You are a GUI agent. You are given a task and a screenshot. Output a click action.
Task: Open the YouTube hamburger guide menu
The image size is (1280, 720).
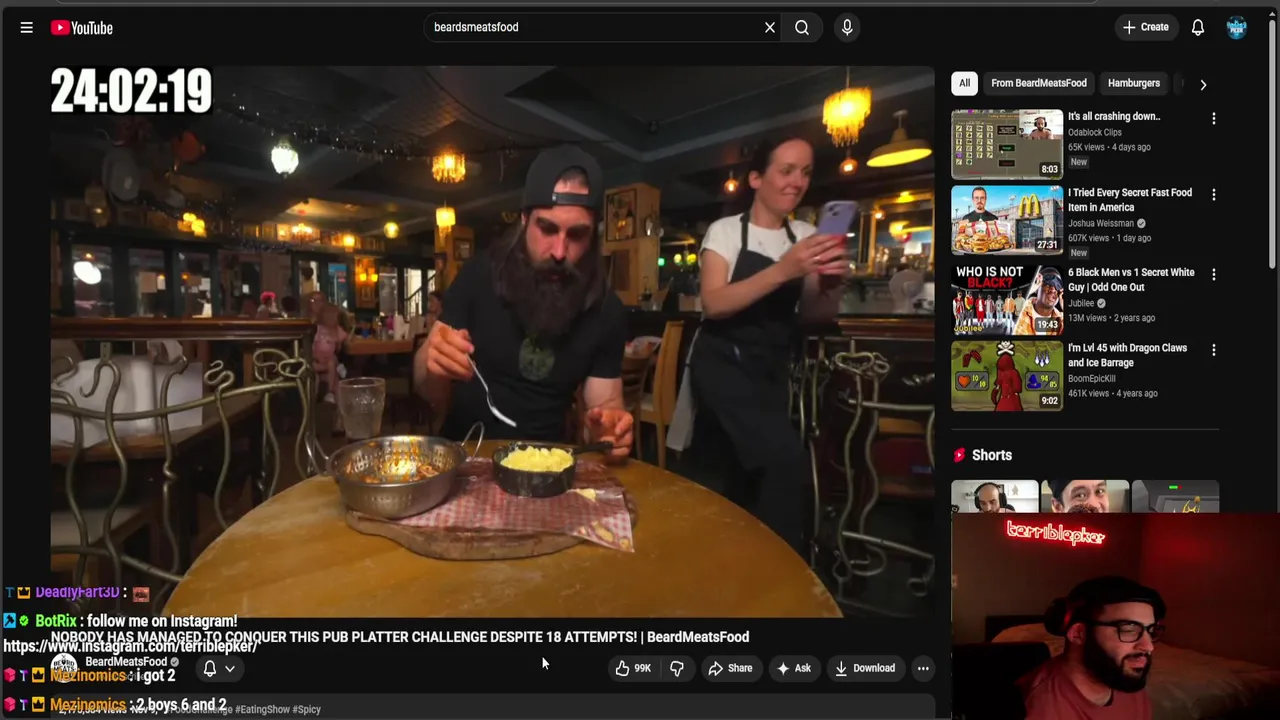(x=27, y=28)
